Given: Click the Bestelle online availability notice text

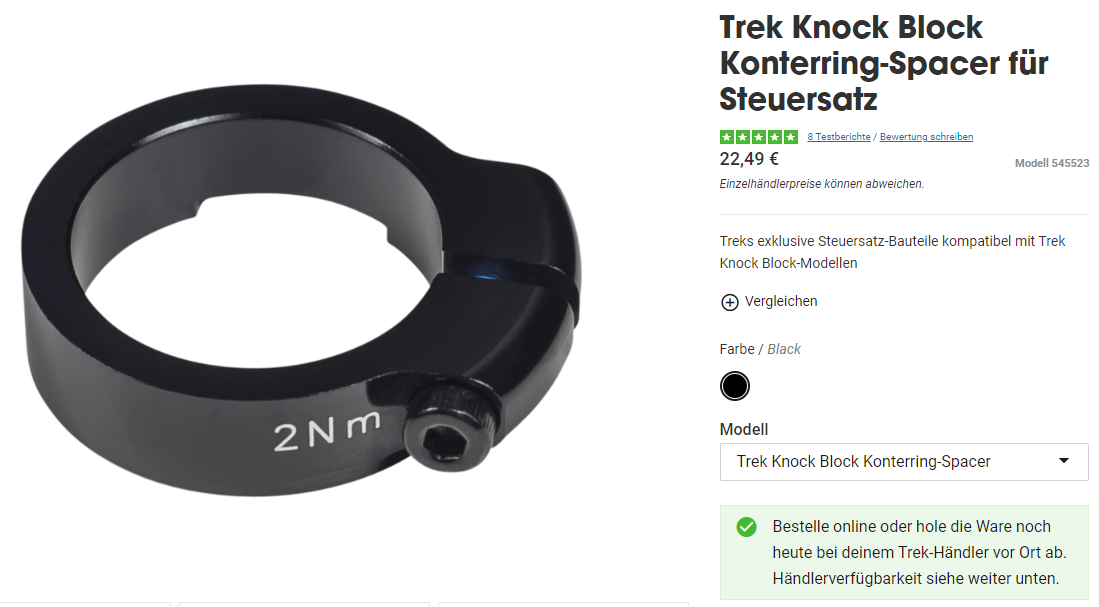Looking at the screenshot, I should click(x=919, y=552).
